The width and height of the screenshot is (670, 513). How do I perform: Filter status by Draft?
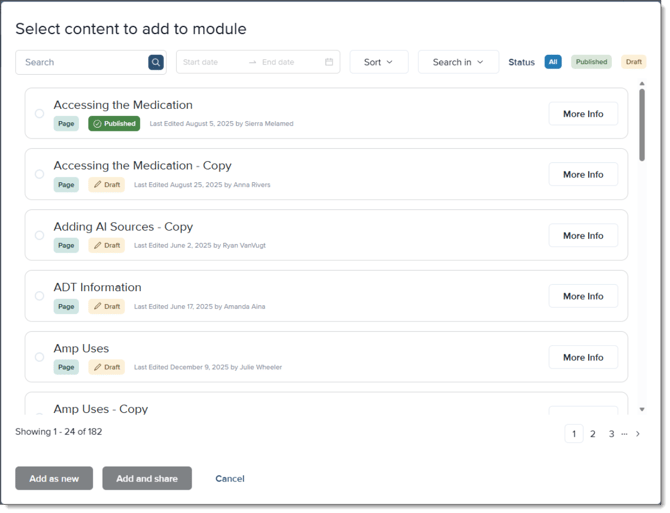[x=634, y=62]
